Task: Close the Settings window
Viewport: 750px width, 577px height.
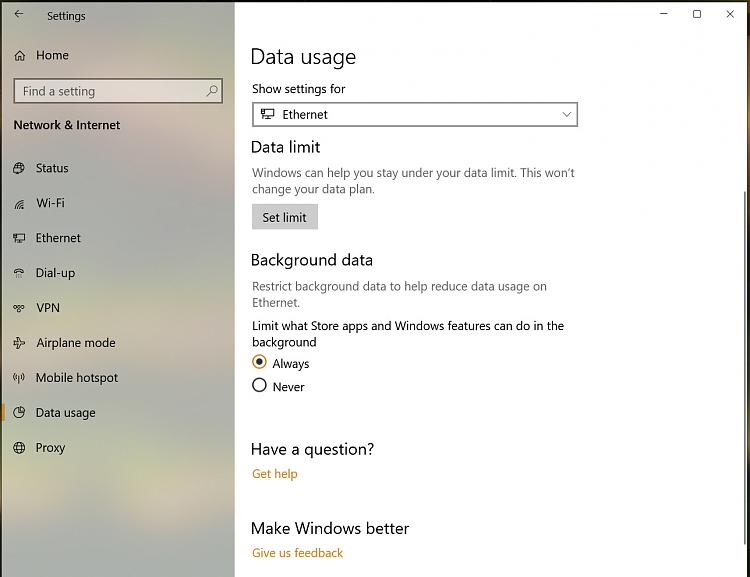Action: tap(730, 14)
